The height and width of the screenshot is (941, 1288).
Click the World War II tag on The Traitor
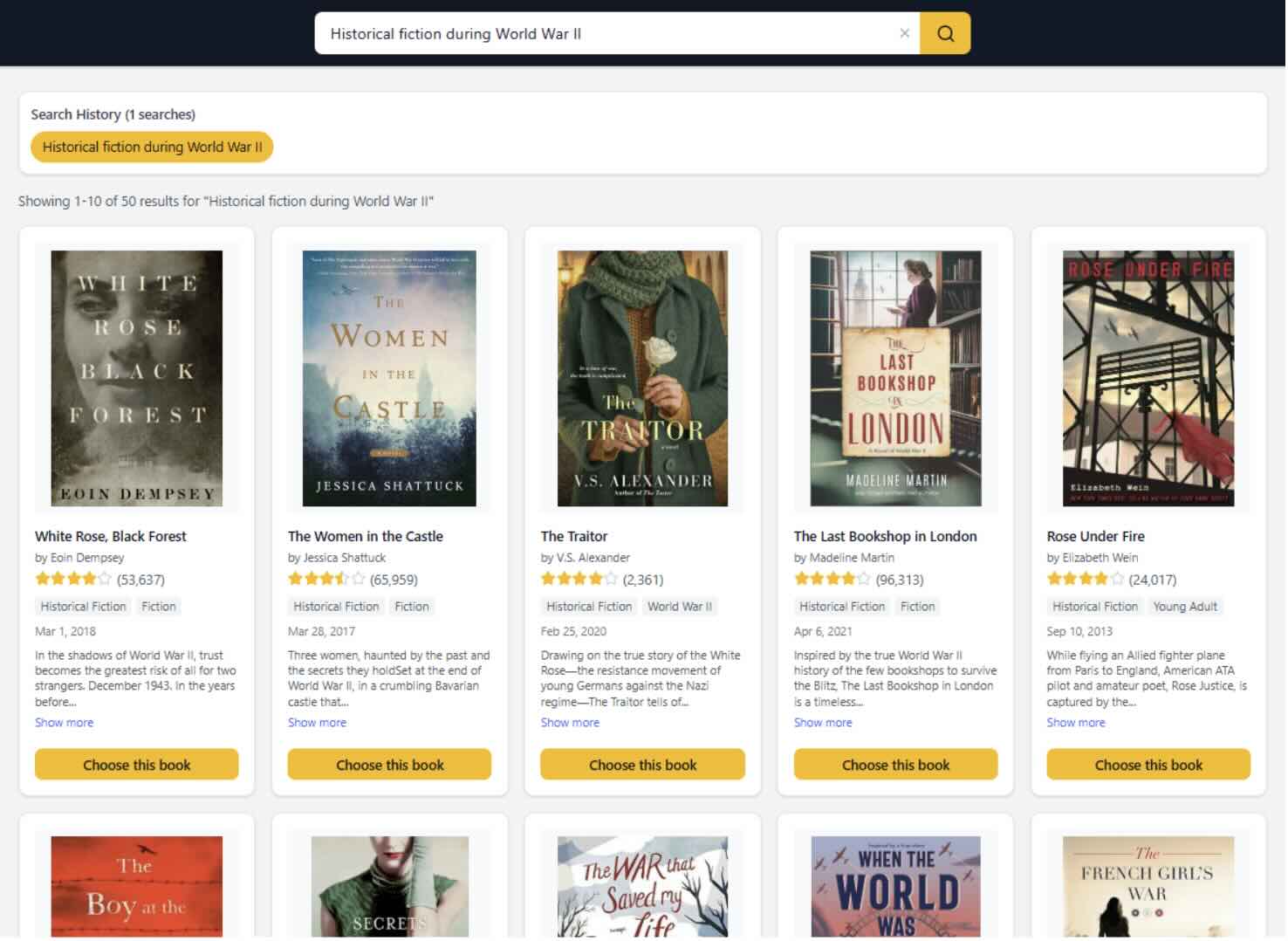[x=679, y=607]
